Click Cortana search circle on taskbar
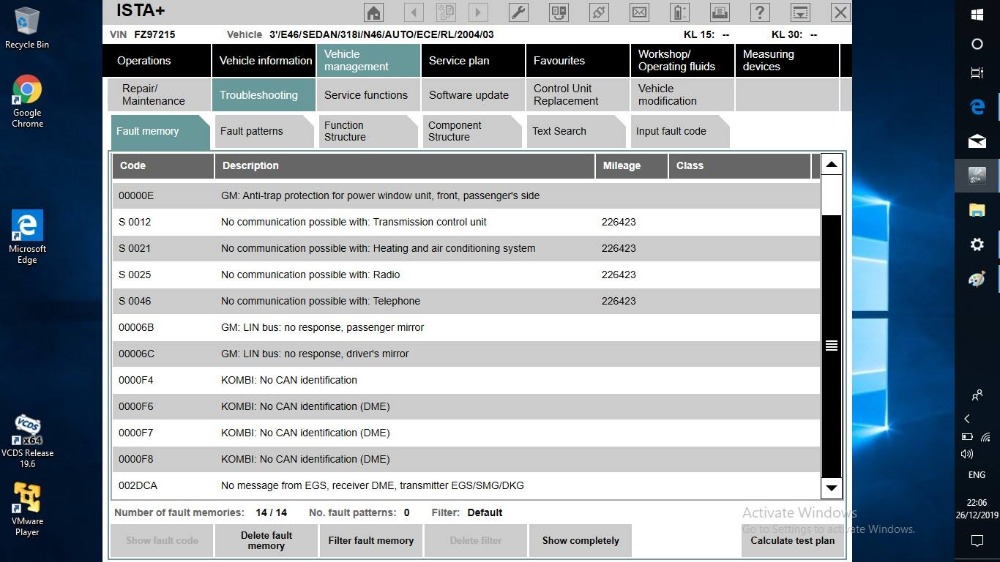The height and width of the screenshot is (562, 1000). pos(977,44)
